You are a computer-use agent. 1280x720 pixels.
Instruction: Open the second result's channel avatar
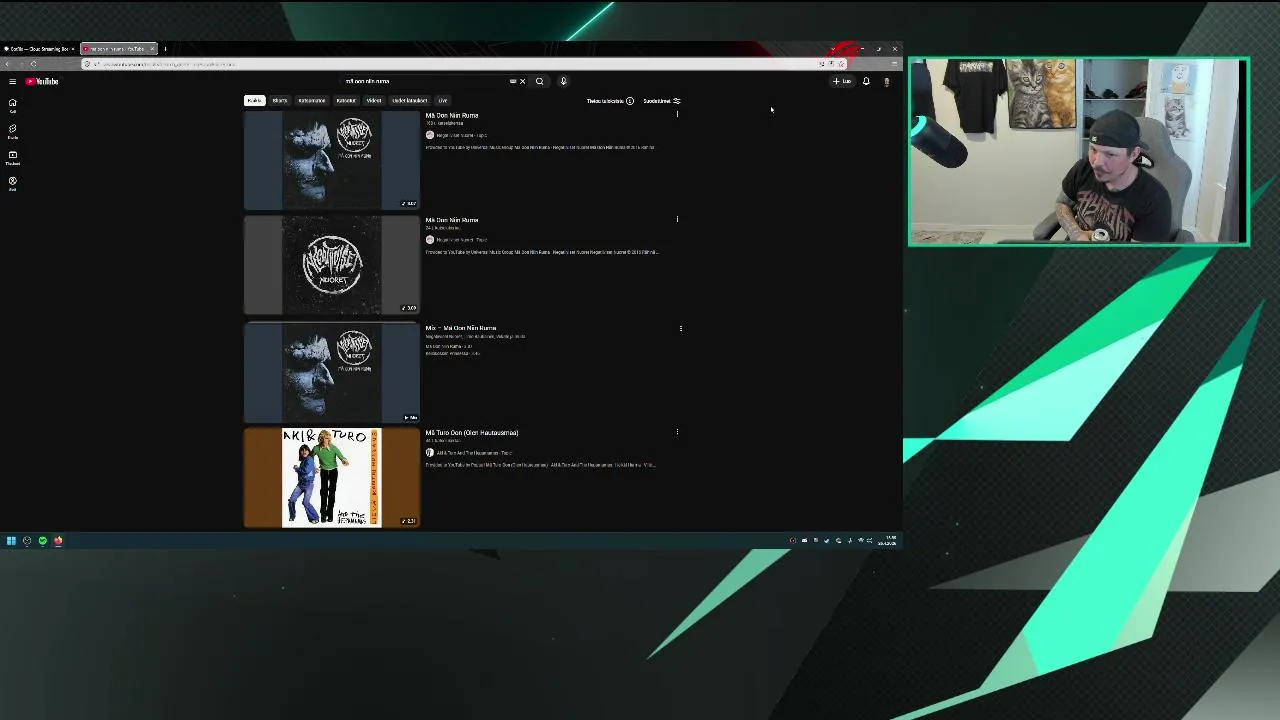click(430, 240)
